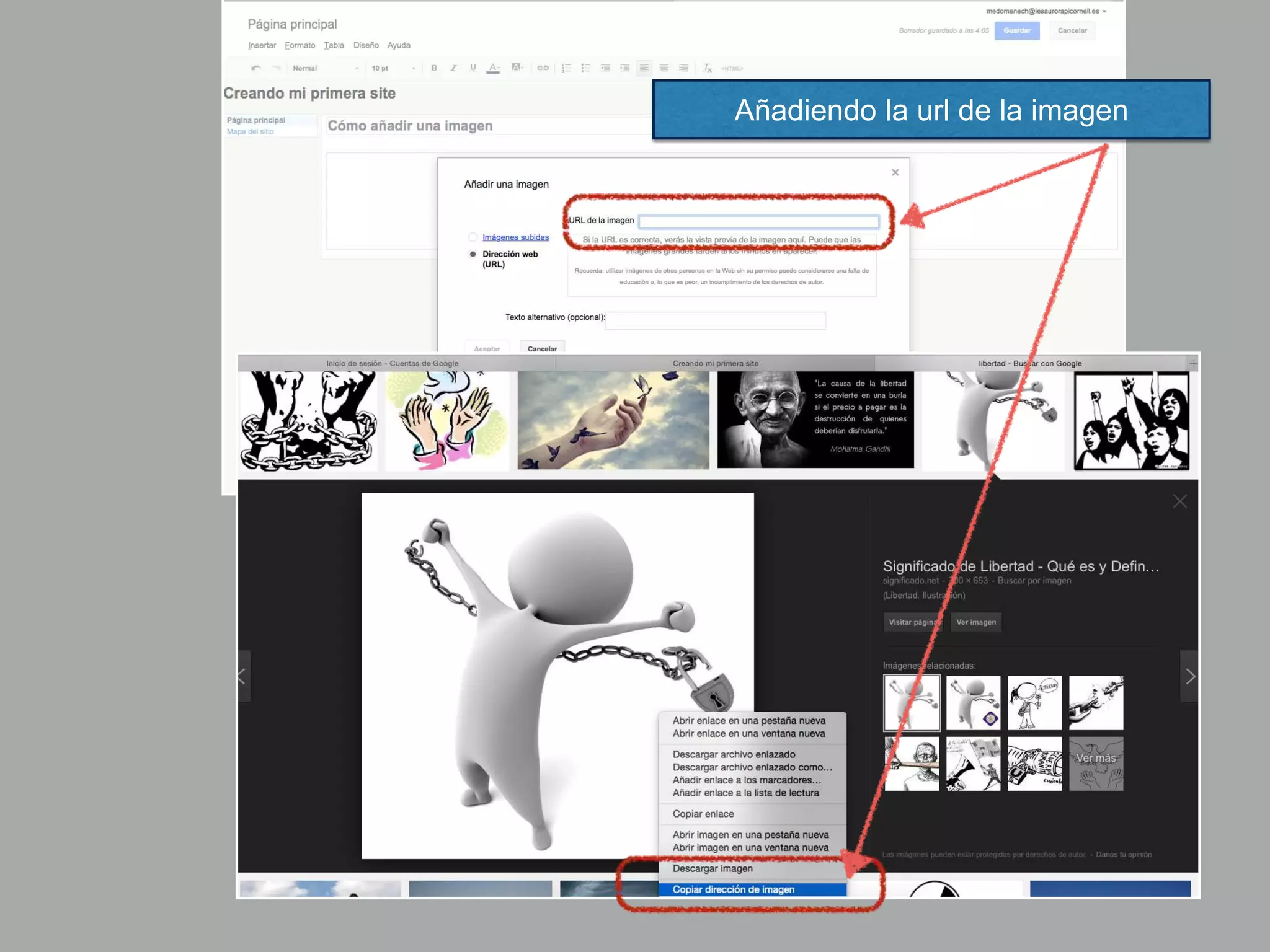Image resolution: width=1270 pixels, height=952 pixels.
Task: Click the Guardar button
Action: 1017,30
